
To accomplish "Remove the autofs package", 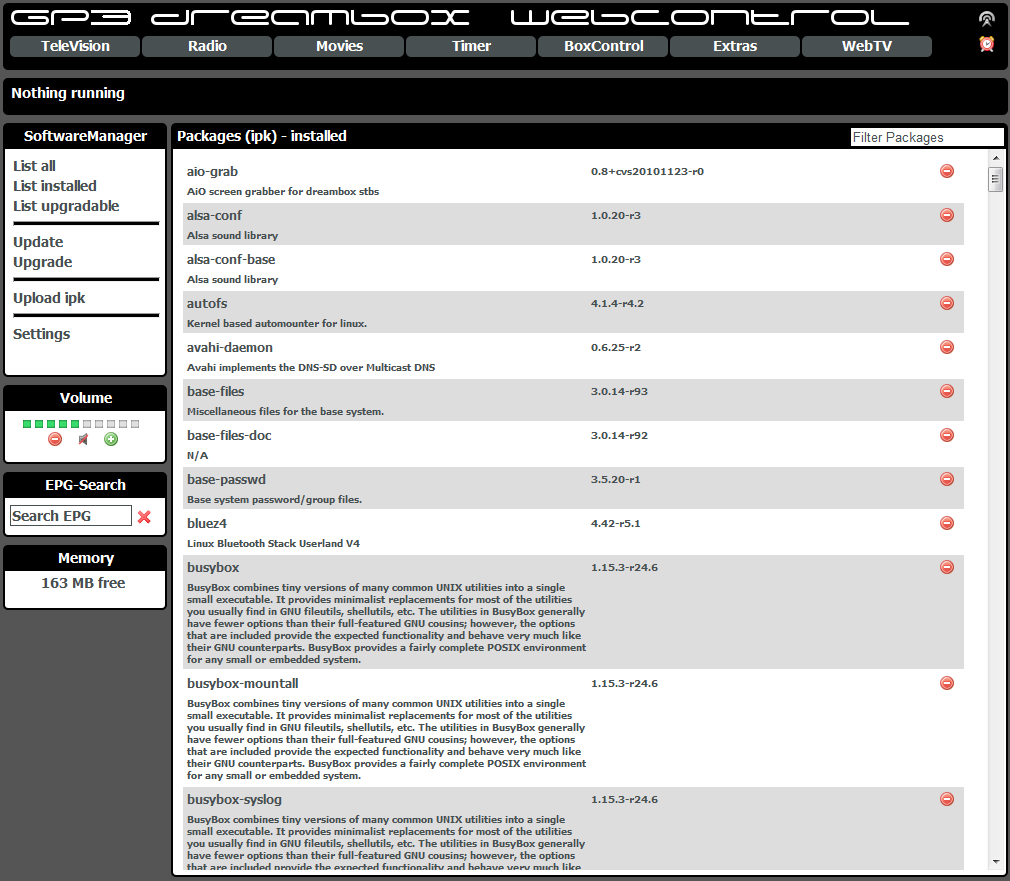I will coord(946,303).
